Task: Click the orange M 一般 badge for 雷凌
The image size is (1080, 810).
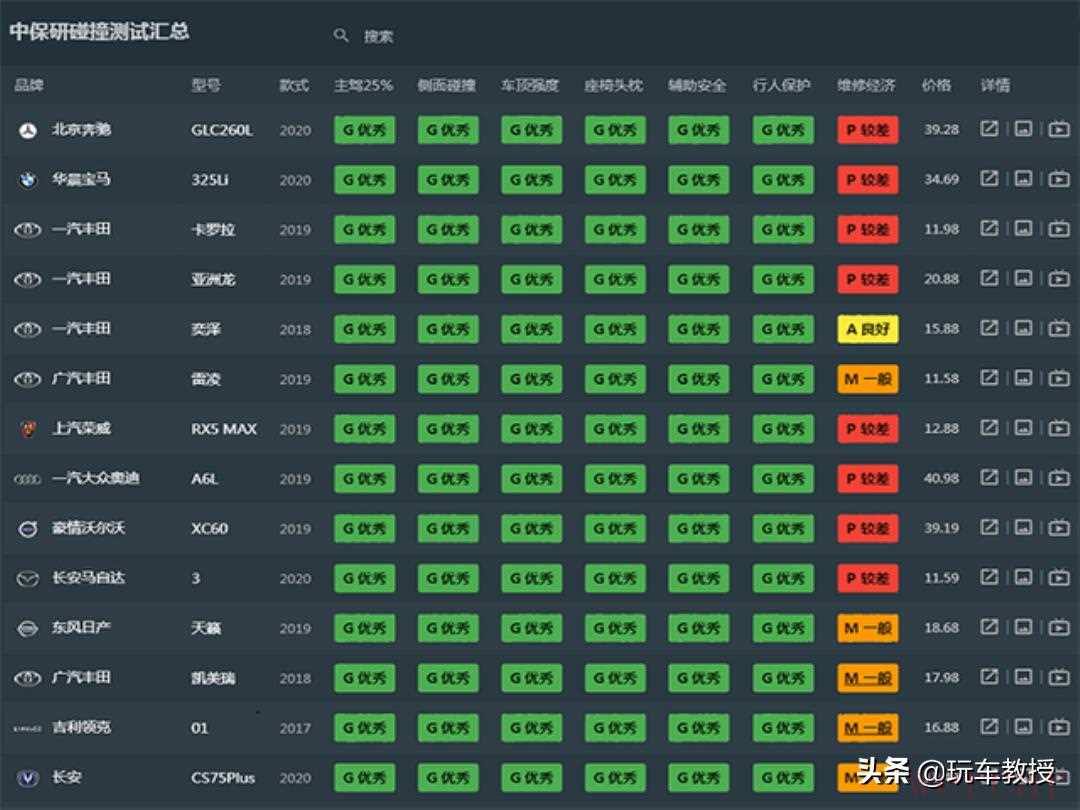Action: coord(867,379)
